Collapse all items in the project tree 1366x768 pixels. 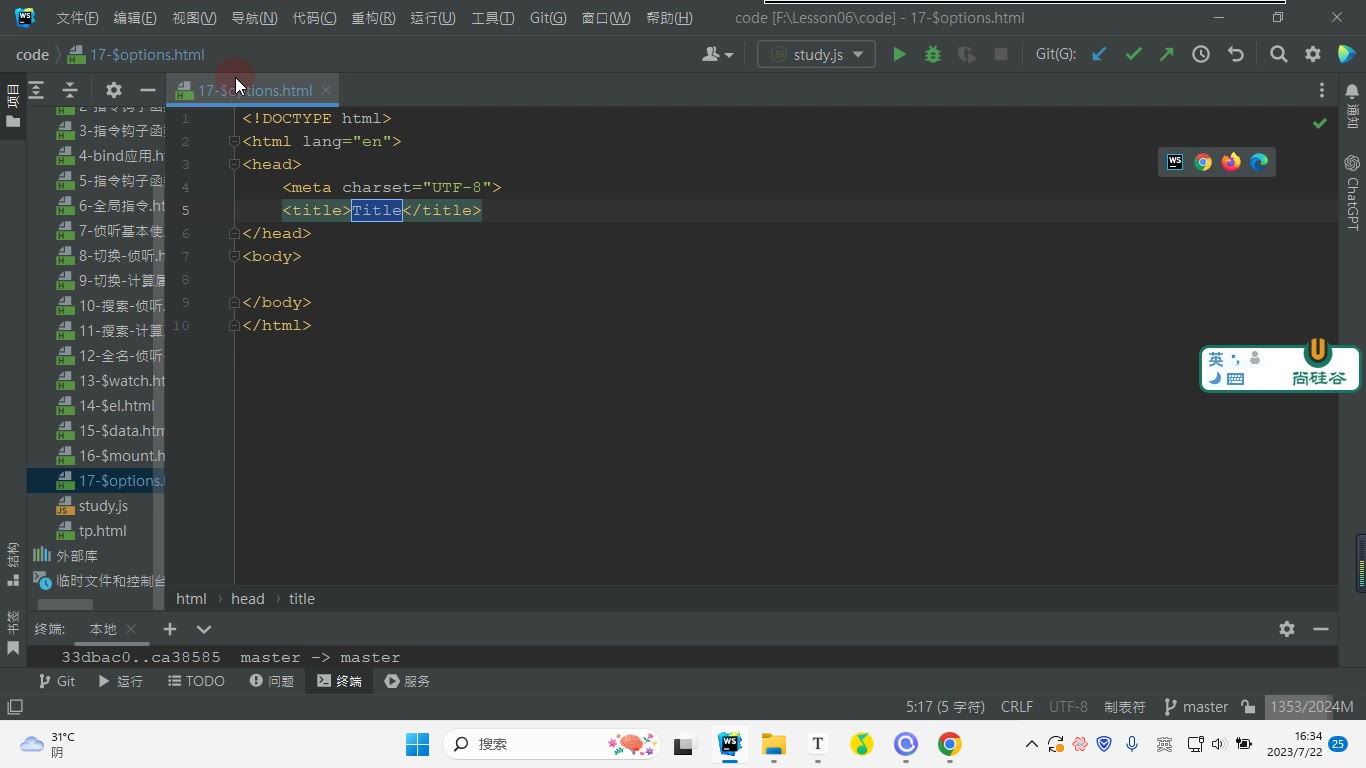(70, 90)
